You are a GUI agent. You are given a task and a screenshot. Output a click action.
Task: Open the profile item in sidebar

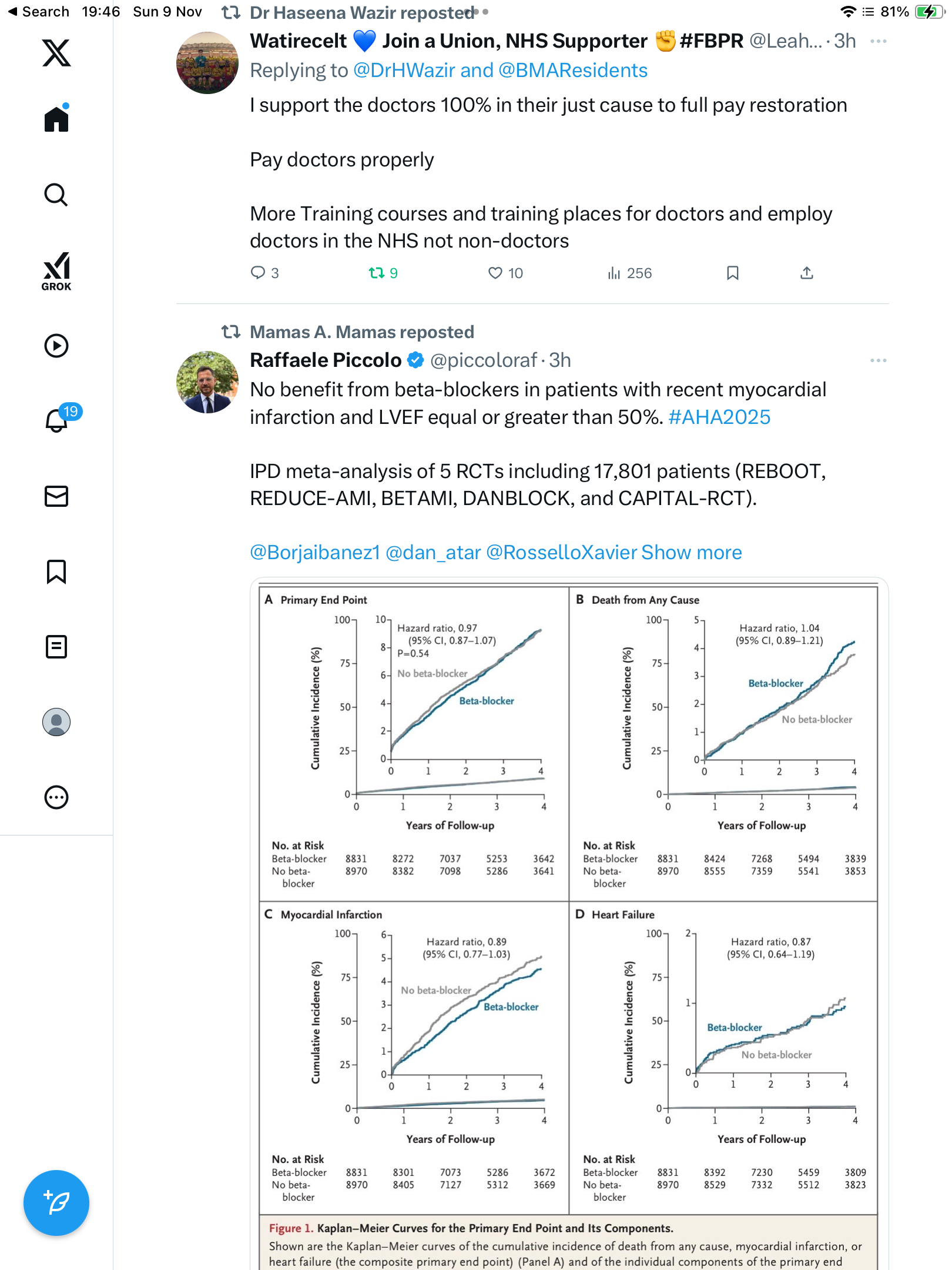[56, 722]
